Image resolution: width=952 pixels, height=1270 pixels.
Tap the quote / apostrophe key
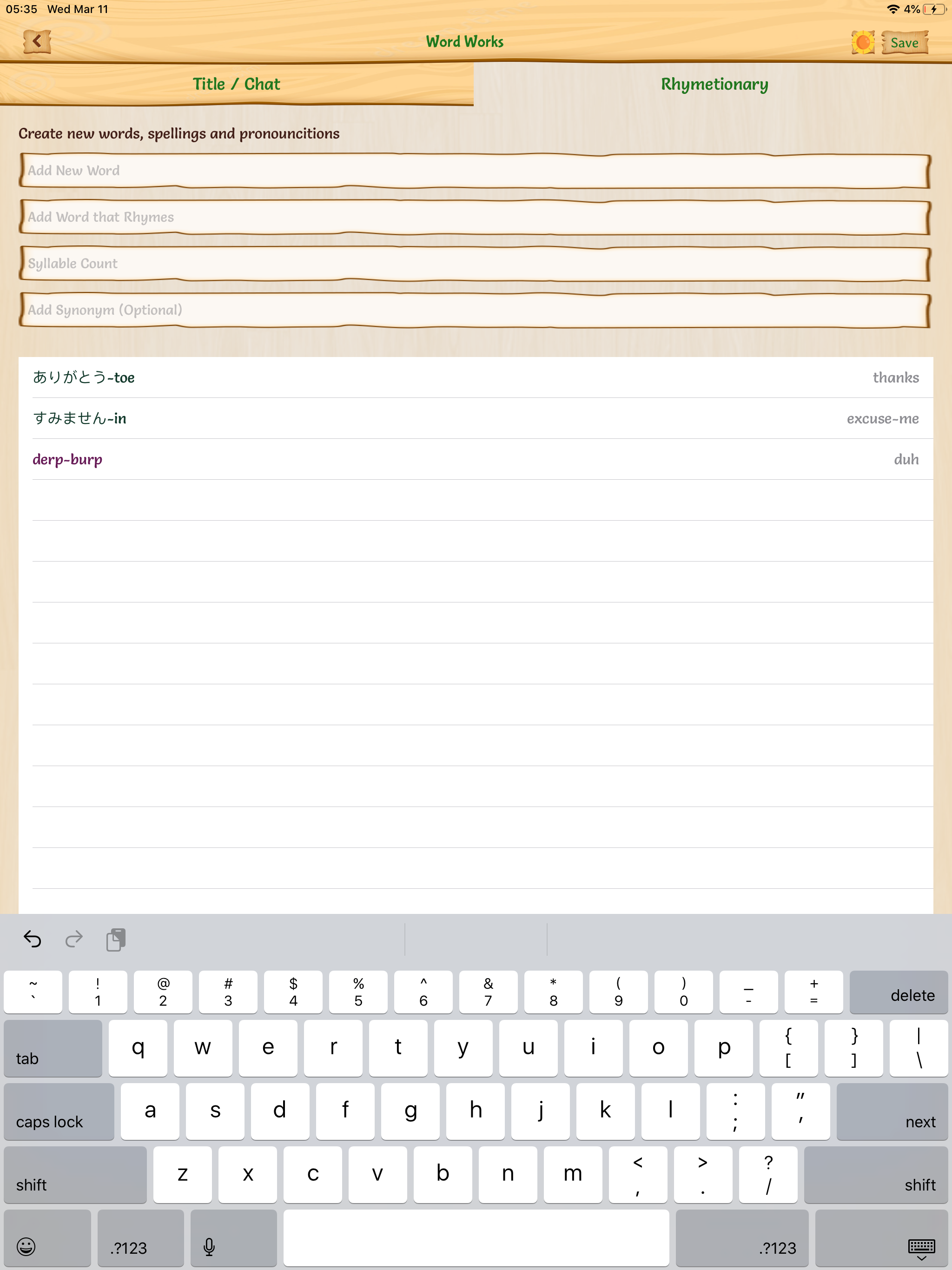[x=800, y=1111]
